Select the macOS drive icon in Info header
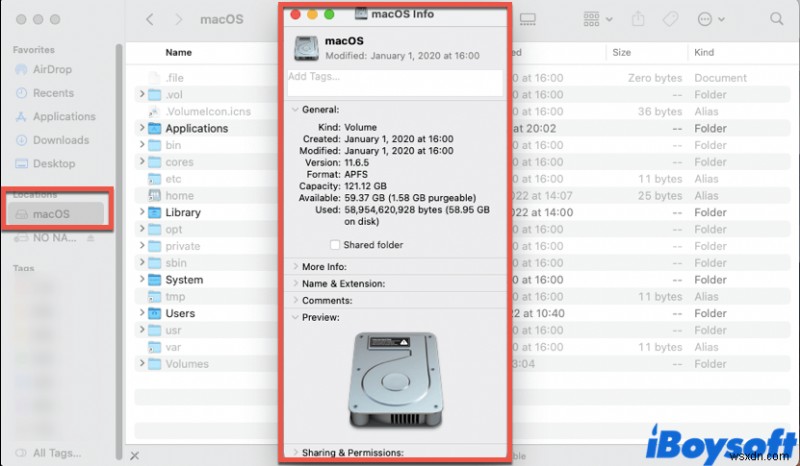Image resolution: width=800 pixels, height=466 pixels. 306,48
